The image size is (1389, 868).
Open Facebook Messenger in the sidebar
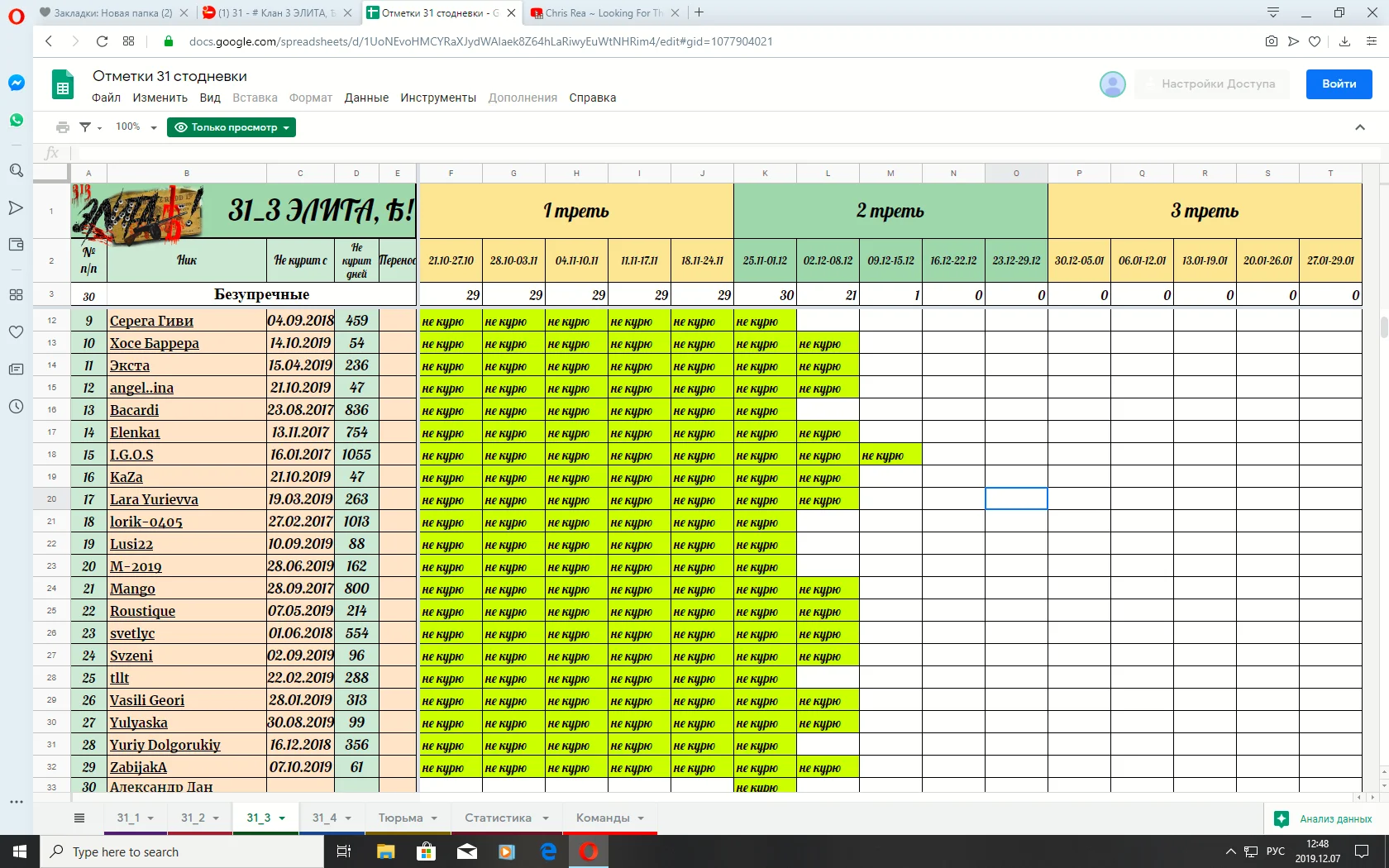coord(16,83)
